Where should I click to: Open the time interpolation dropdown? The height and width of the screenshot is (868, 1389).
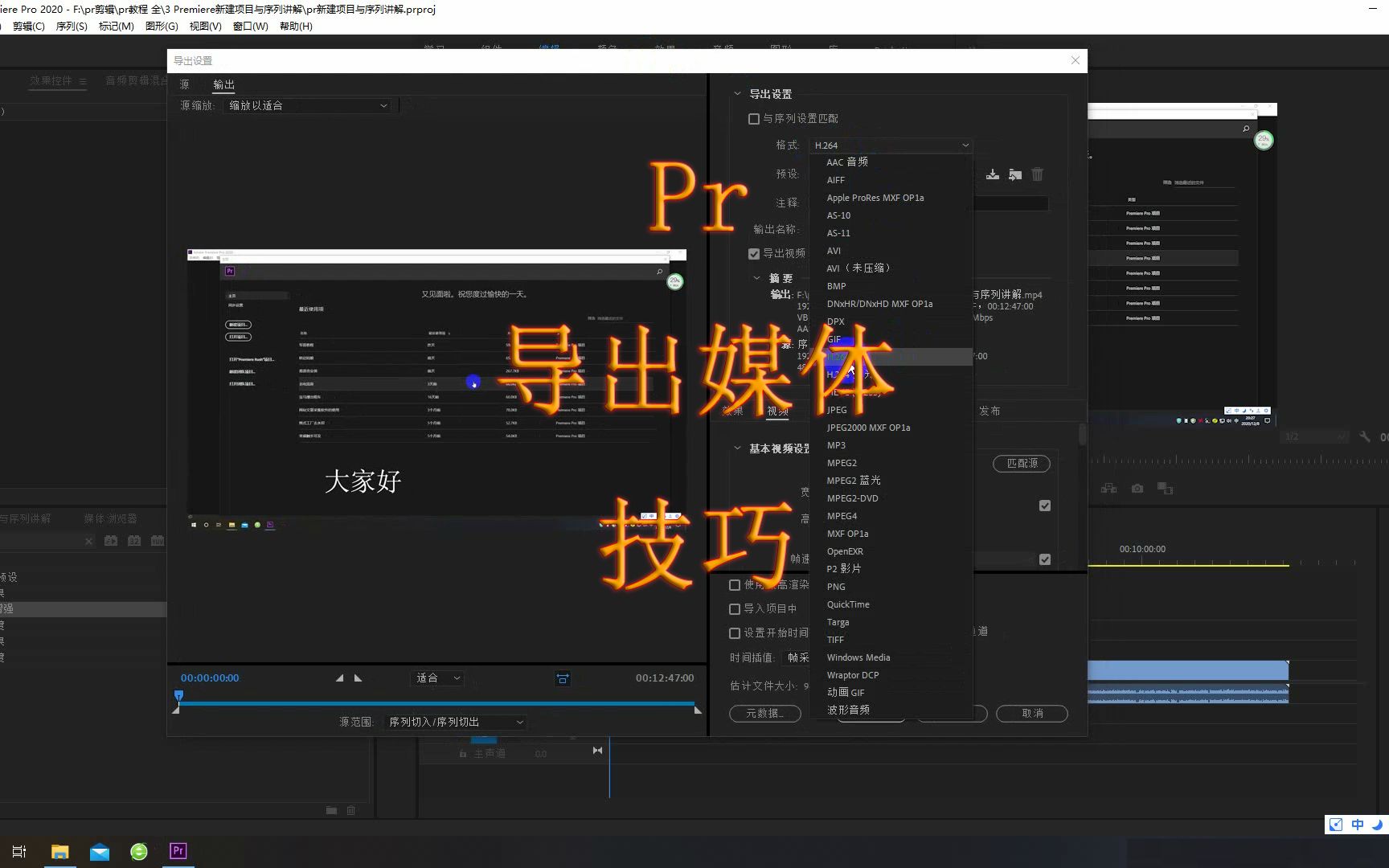pos(796,657)
